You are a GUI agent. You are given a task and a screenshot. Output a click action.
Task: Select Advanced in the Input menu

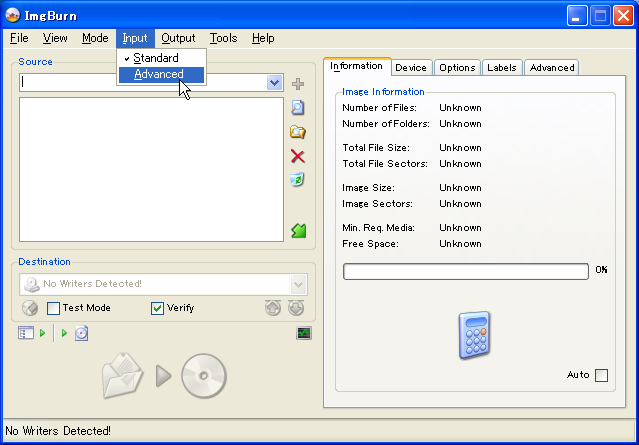point(161,75)
